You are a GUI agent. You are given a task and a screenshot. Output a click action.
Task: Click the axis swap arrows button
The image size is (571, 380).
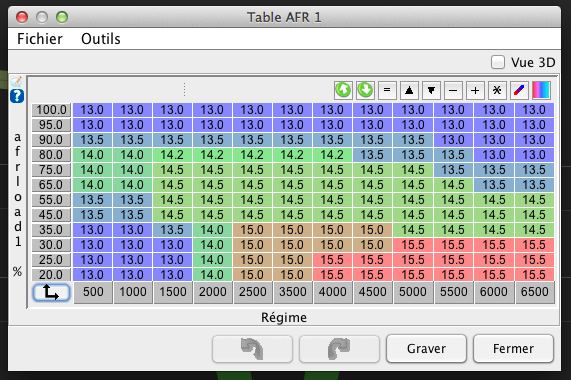pos(51,292)
